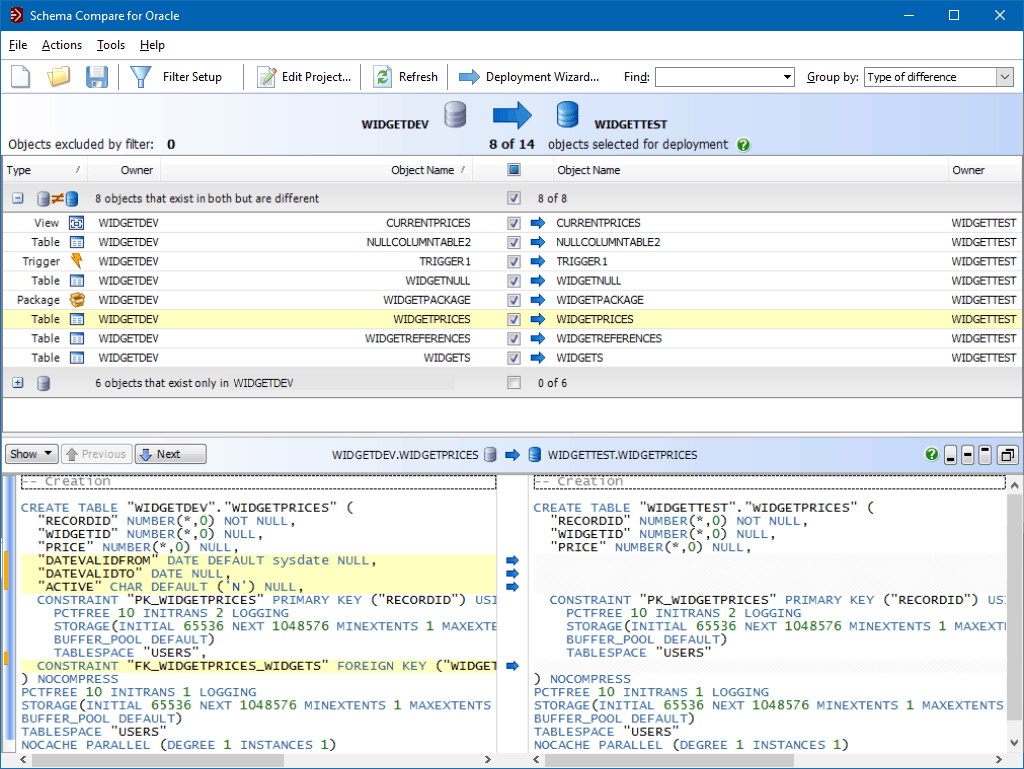Expand the 6 objects only in WIDGETDEV group
The image size is (1024, 769).
(17, 382)
